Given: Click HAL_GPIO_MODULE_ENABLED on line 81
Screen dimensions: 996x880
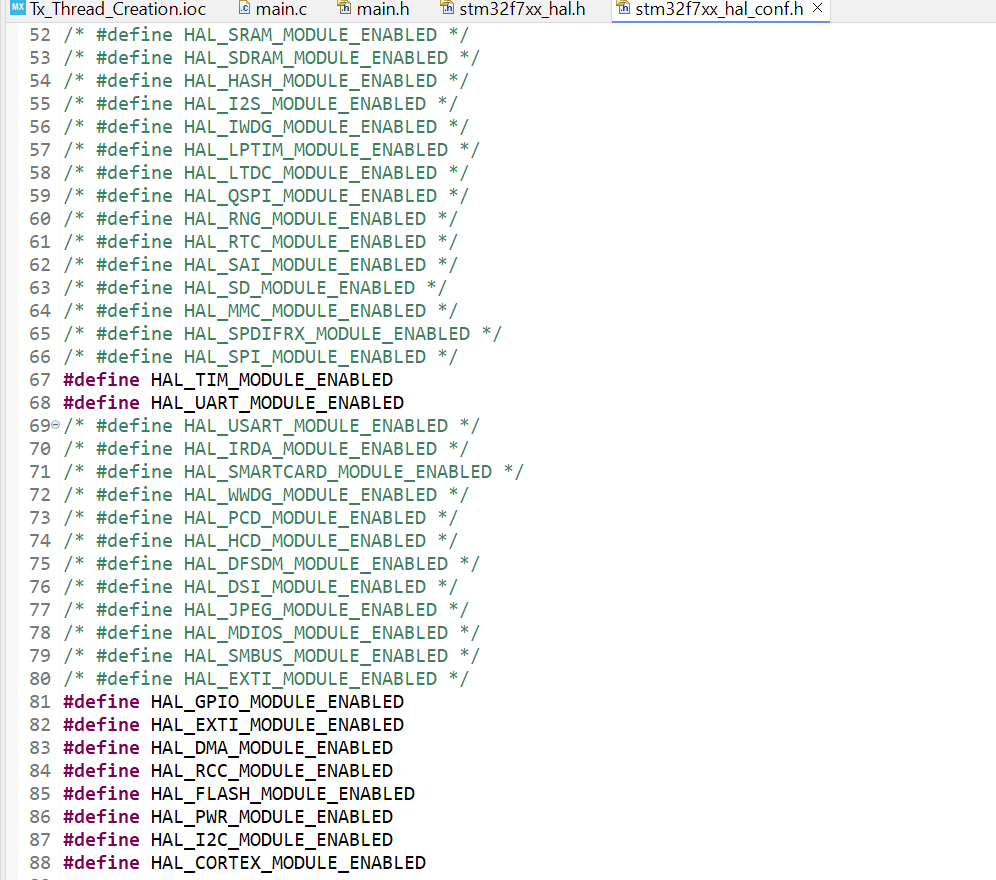Looking at the screenshot, I should 278,702.
